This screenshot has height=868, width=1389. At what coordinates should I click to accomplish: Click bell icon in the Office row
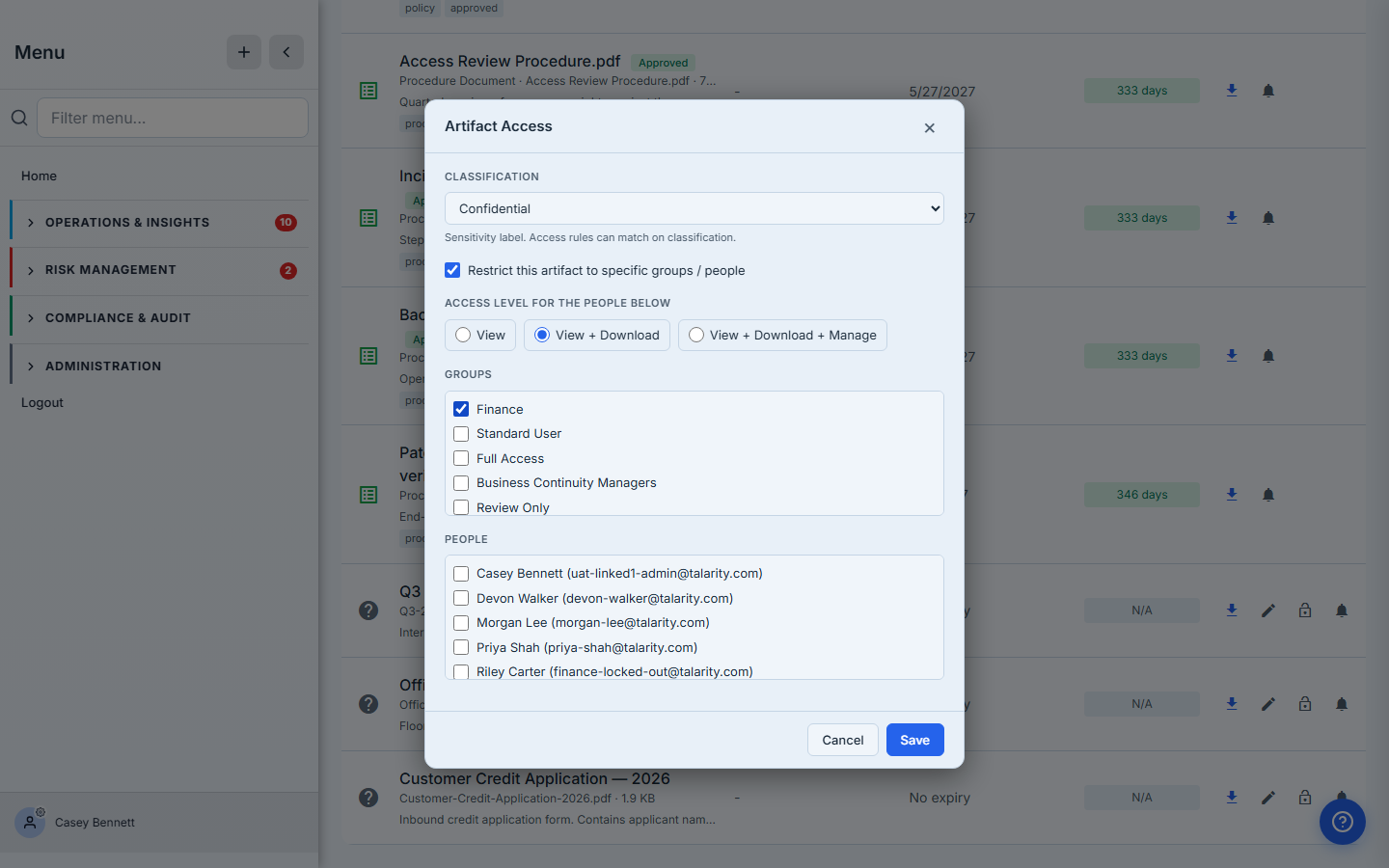(1342, 704)
